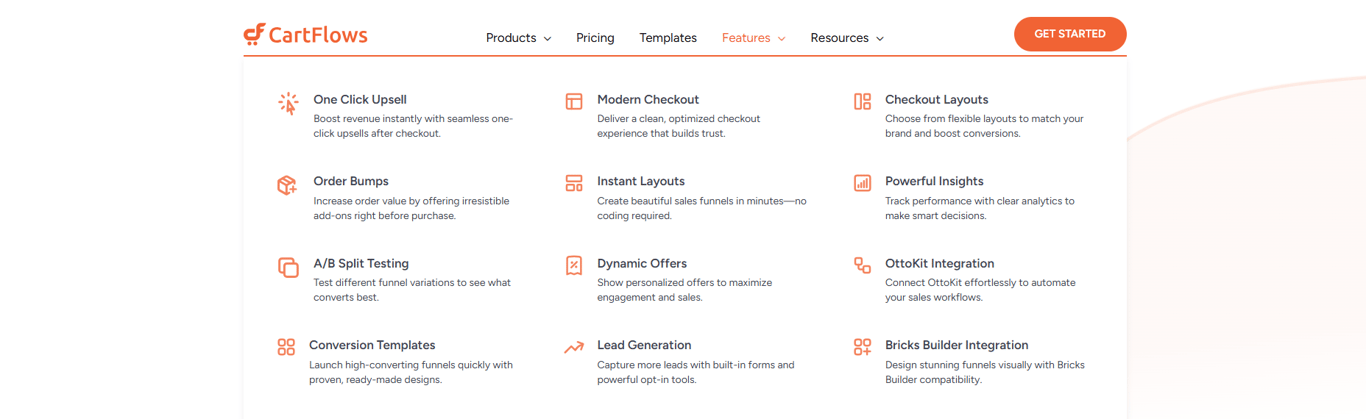
Task: Click the GET STARTED button
Action: tap(1070, 34)
